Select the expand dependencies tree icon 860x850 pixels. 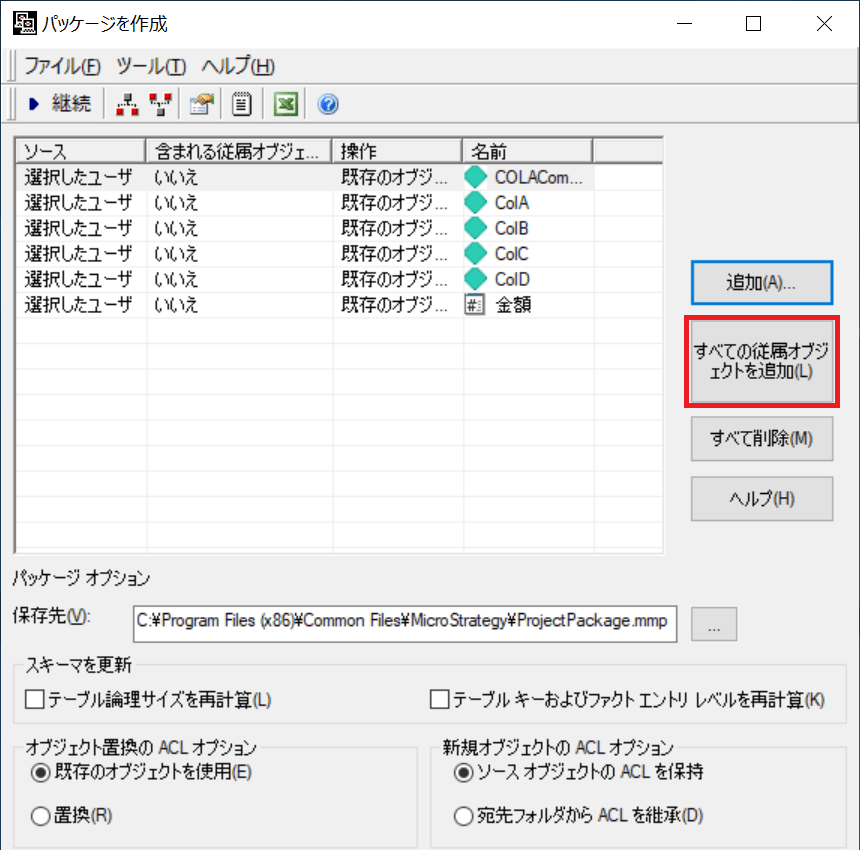(126, 103)
